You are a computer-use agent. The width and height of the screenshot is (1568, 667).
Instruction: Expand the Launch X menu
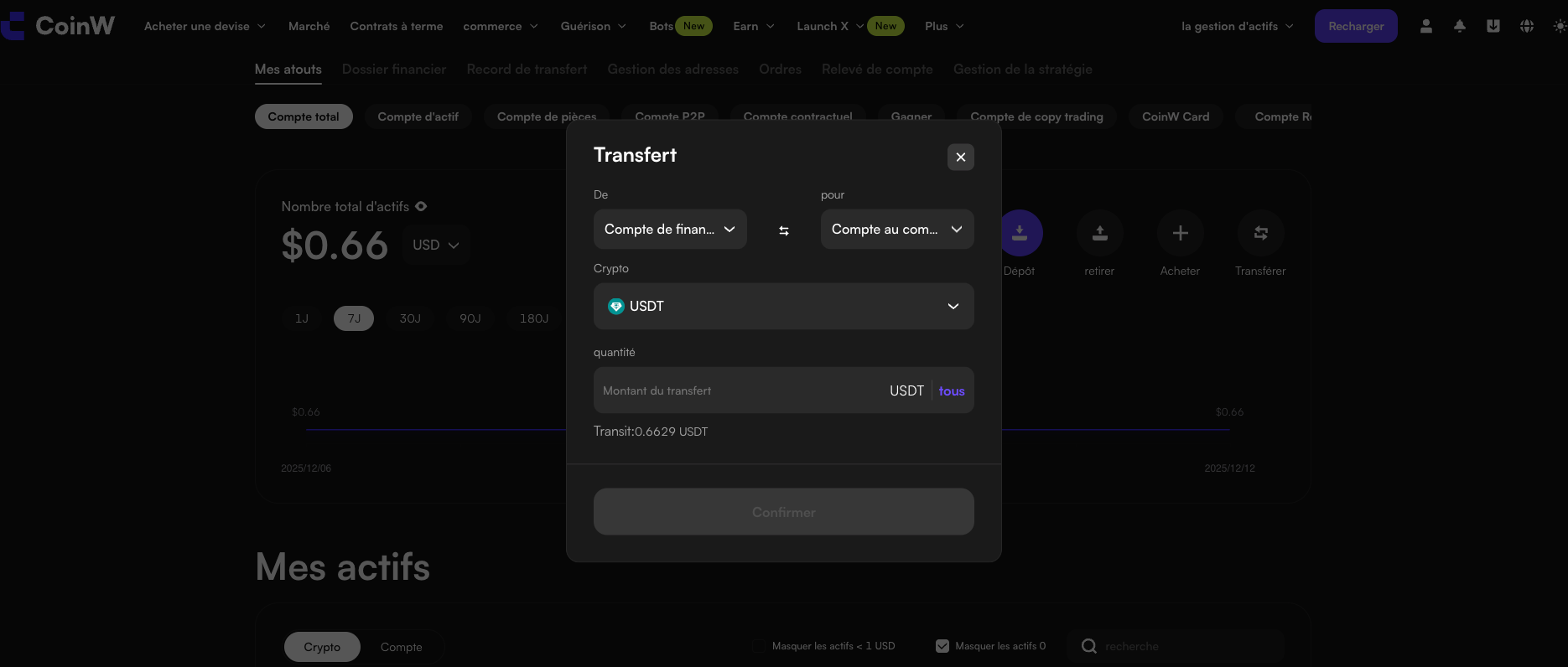point(830,26)
